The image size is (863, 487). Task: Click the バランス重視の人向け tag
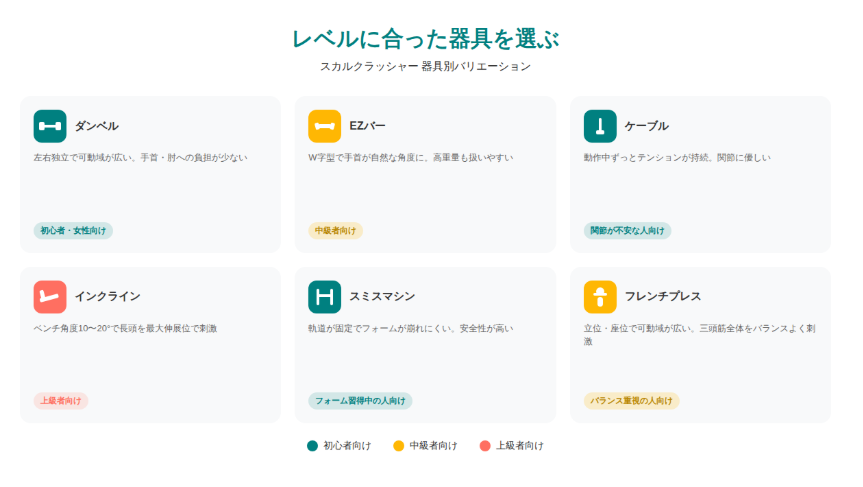631,401
